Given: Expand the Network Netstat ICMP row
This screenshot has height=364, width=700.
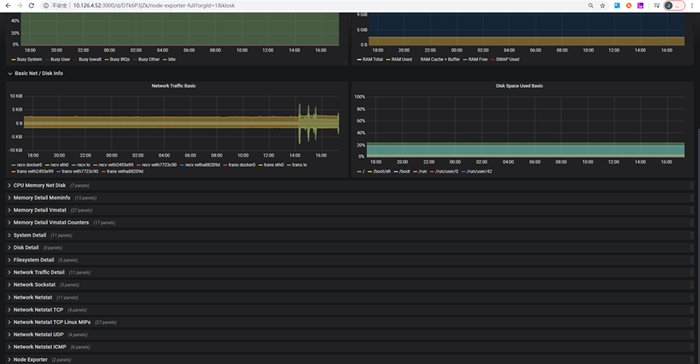Looking at the screenshot, I should [349, 347].
